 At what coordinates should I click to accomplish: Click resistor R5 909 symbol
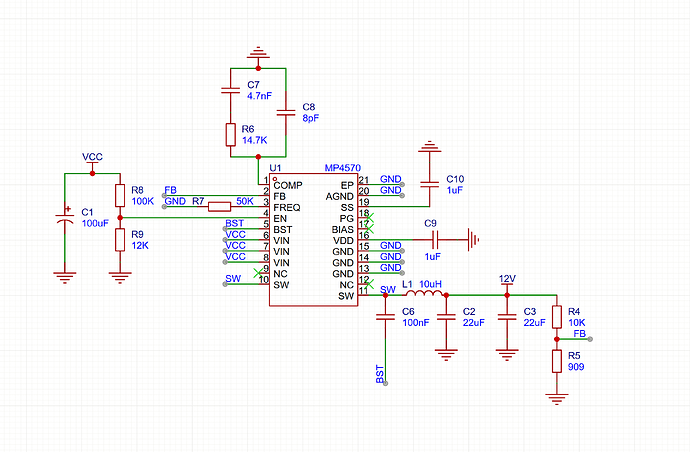coord(557,361)
